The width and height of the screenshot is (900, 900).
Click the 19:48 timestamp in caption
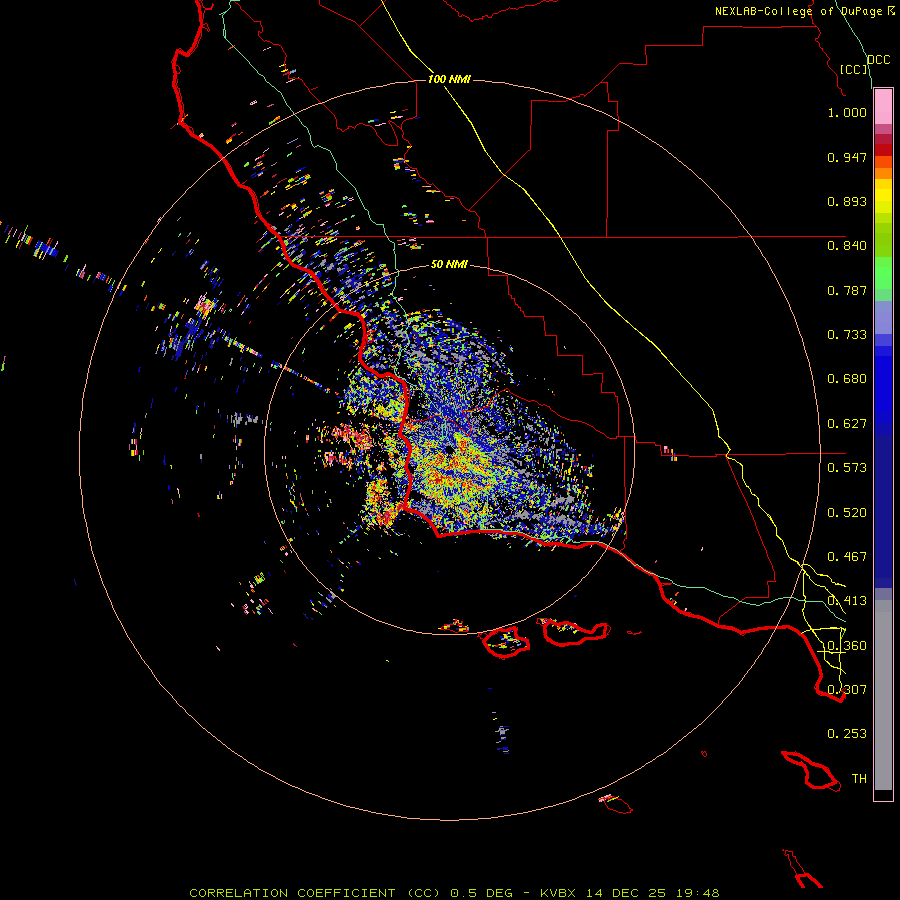(x=699, y=893)
